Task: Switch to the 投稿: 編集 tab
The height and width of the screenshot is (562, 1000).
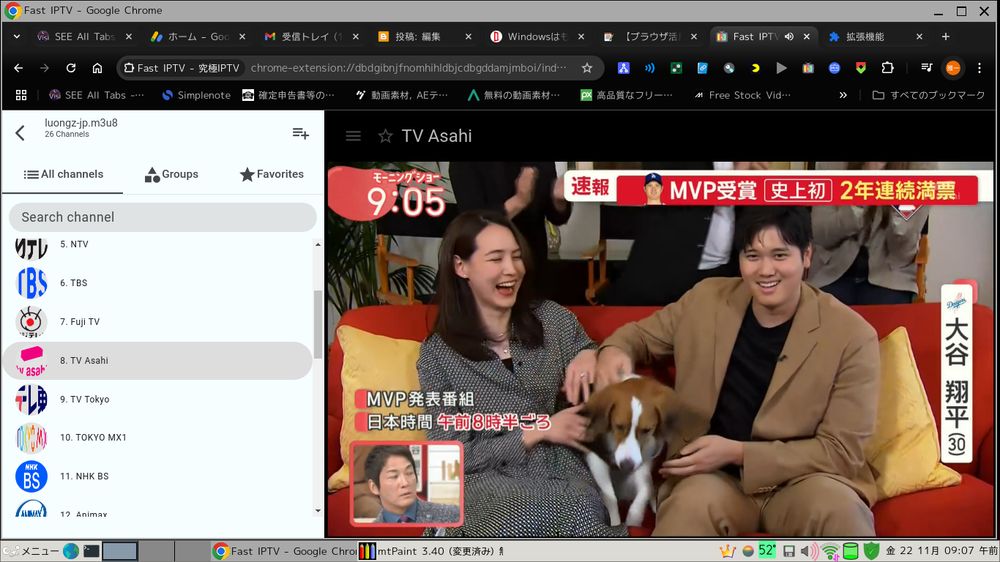Action: coord(423,36)
